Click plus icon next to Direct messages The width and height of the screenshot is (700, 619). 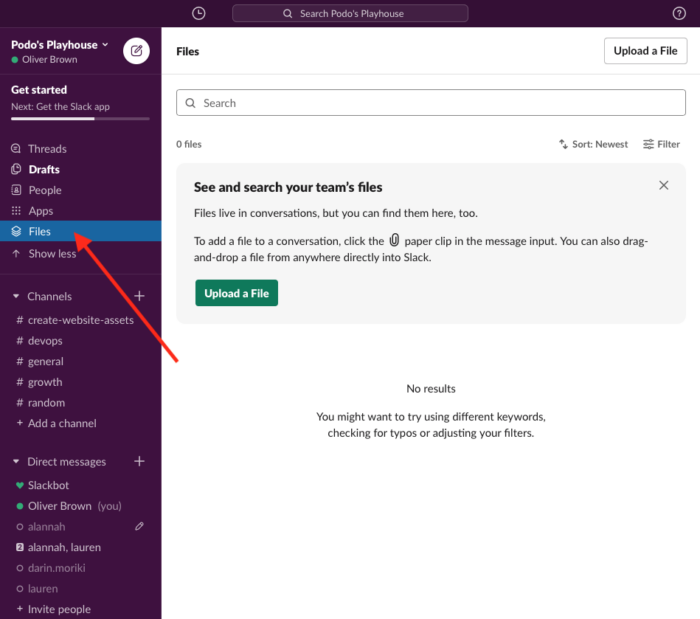[x=140, y=462]
